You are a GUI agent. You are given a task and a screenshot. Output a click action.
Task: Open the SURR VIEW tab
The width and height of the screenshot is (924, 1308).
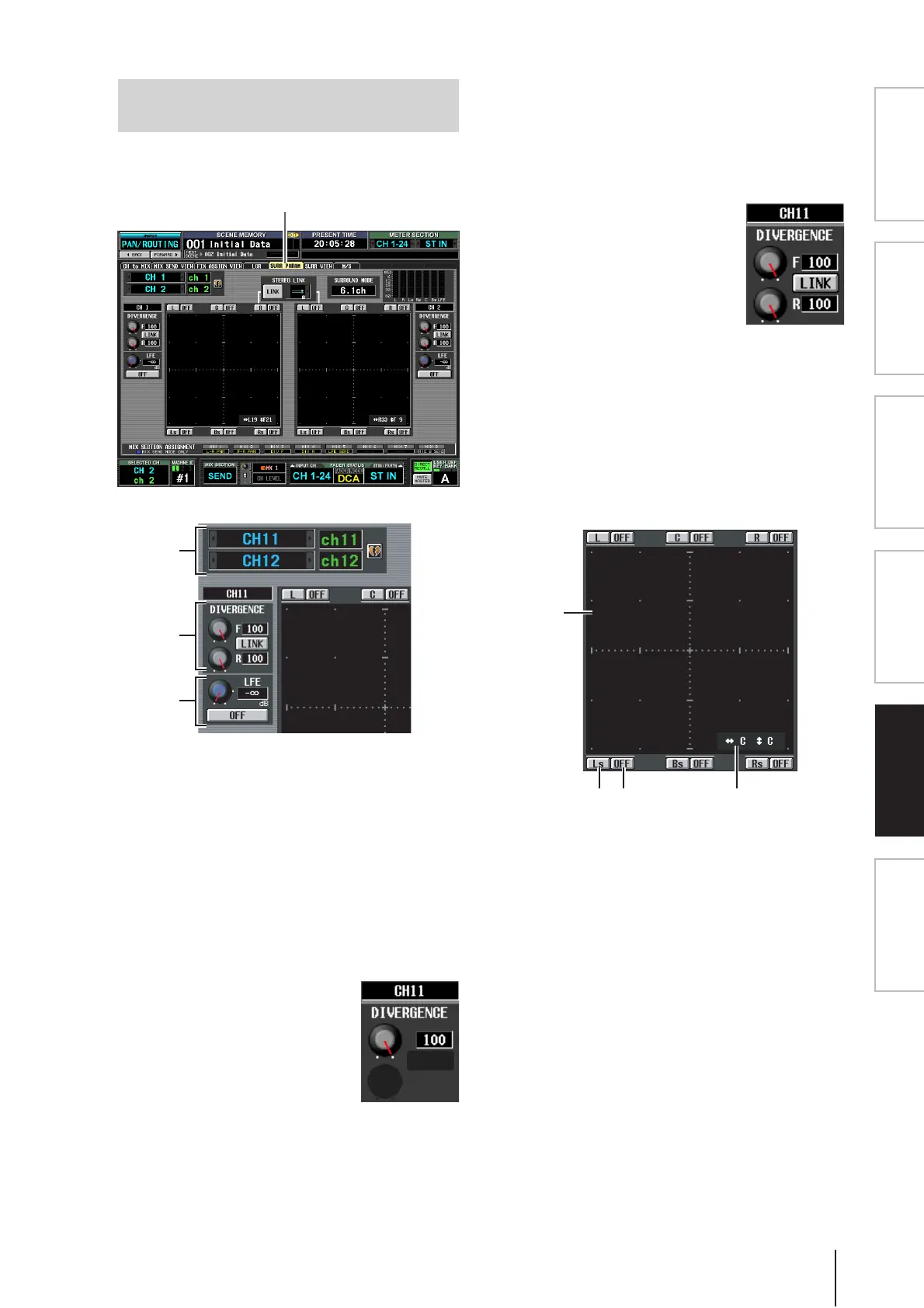point(318,266)
